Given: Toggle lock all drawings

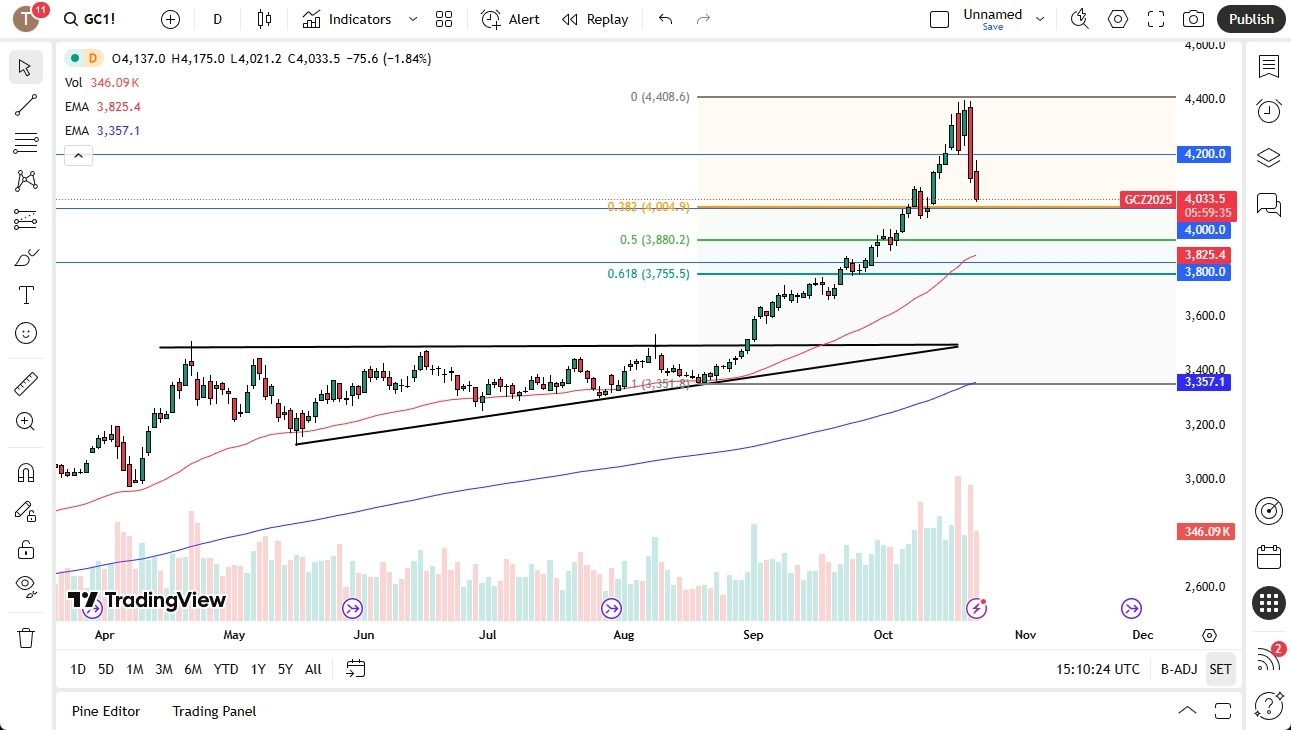Looking at the screenshot, I should [x=25, y=548].
